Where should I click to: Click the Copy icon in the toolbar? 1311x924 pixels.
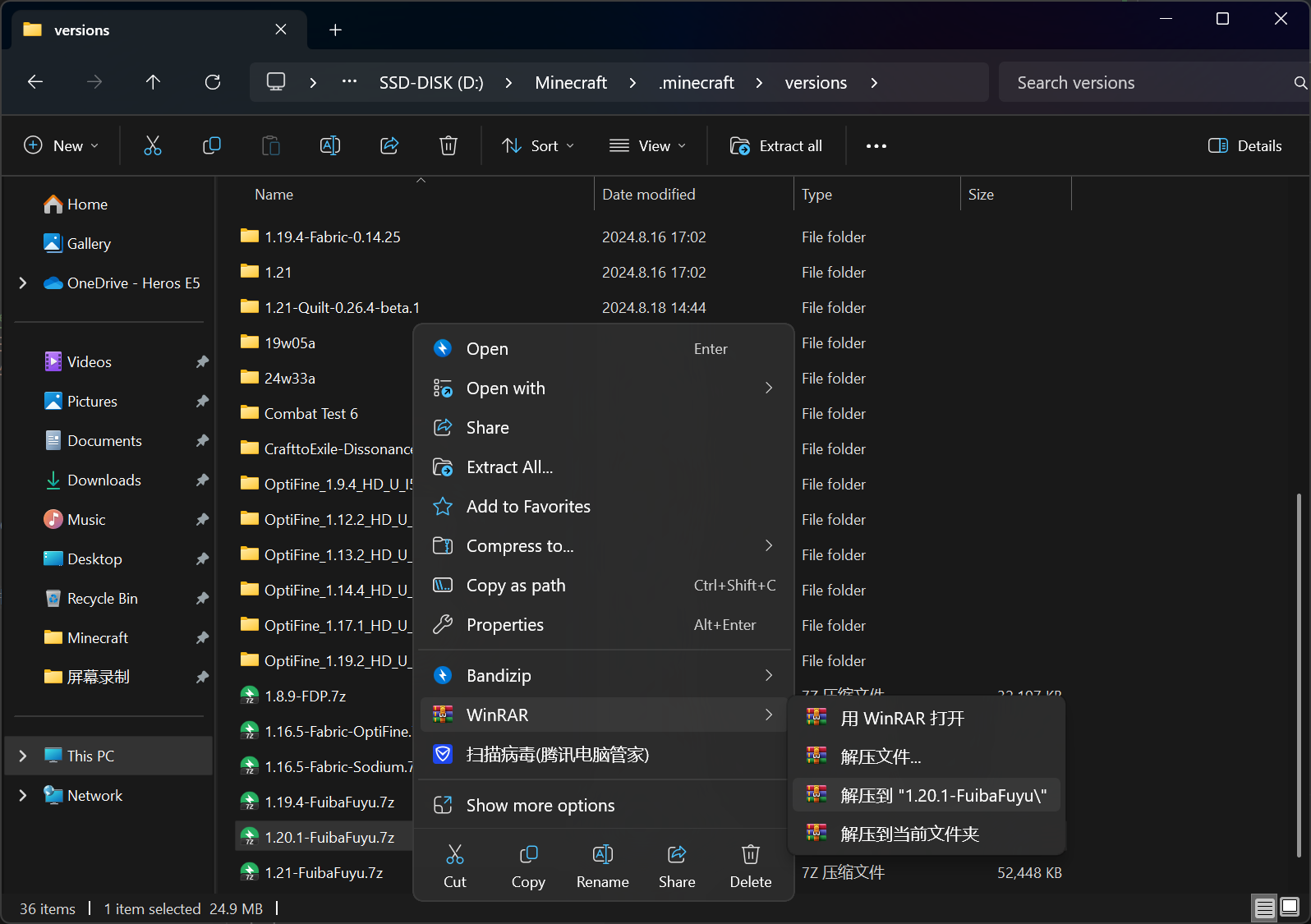212,145
